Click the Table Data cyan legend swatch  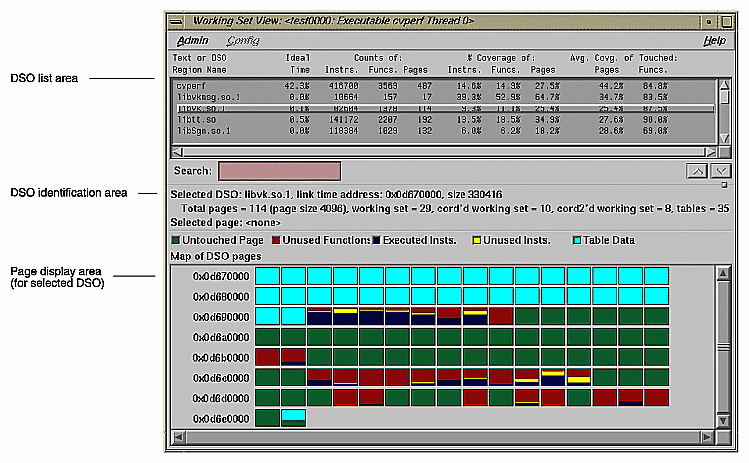point(578,240)
